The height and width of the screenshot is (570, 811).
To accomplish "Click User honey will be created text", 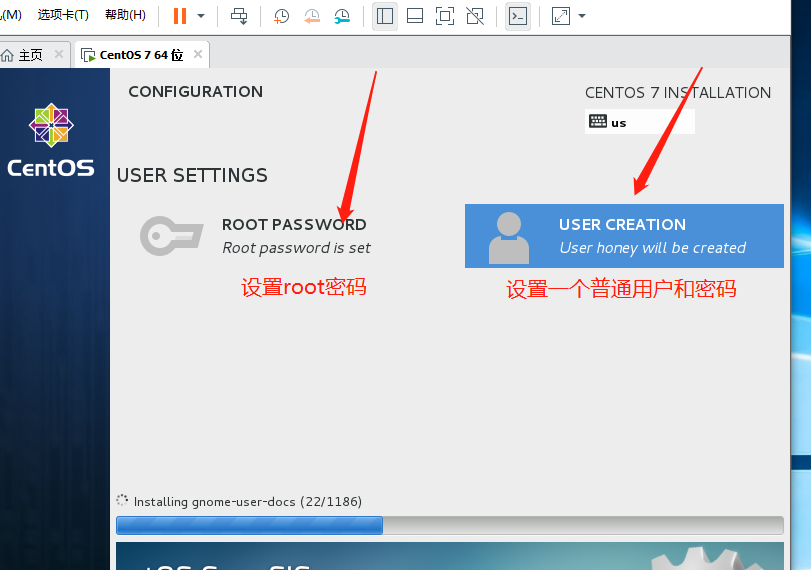I will (x=652, y=248).
